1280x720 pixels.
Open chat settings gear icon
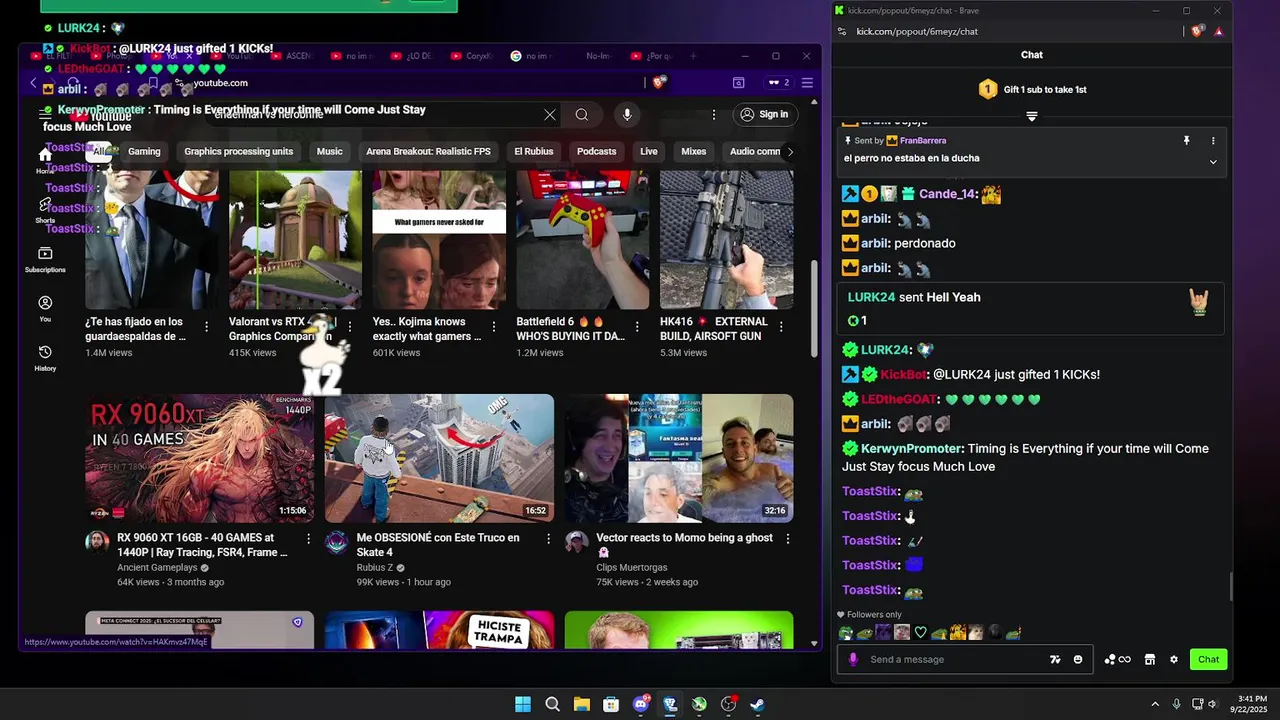pos(1174,660)
